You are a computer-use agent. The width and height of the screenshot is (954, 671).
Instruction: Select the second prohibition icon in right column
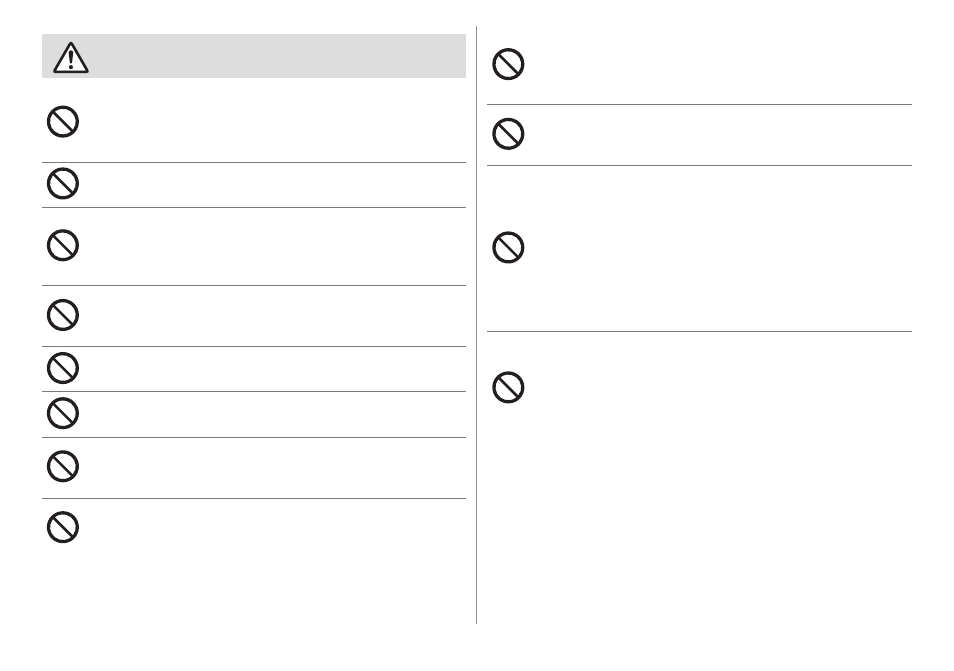(508, 133)
